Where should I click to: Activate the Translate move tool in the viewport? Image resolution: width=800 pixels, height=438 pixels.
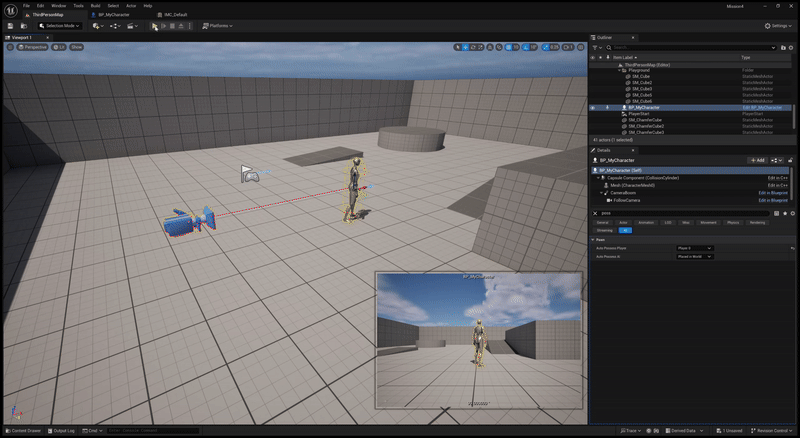click(465, 47)
